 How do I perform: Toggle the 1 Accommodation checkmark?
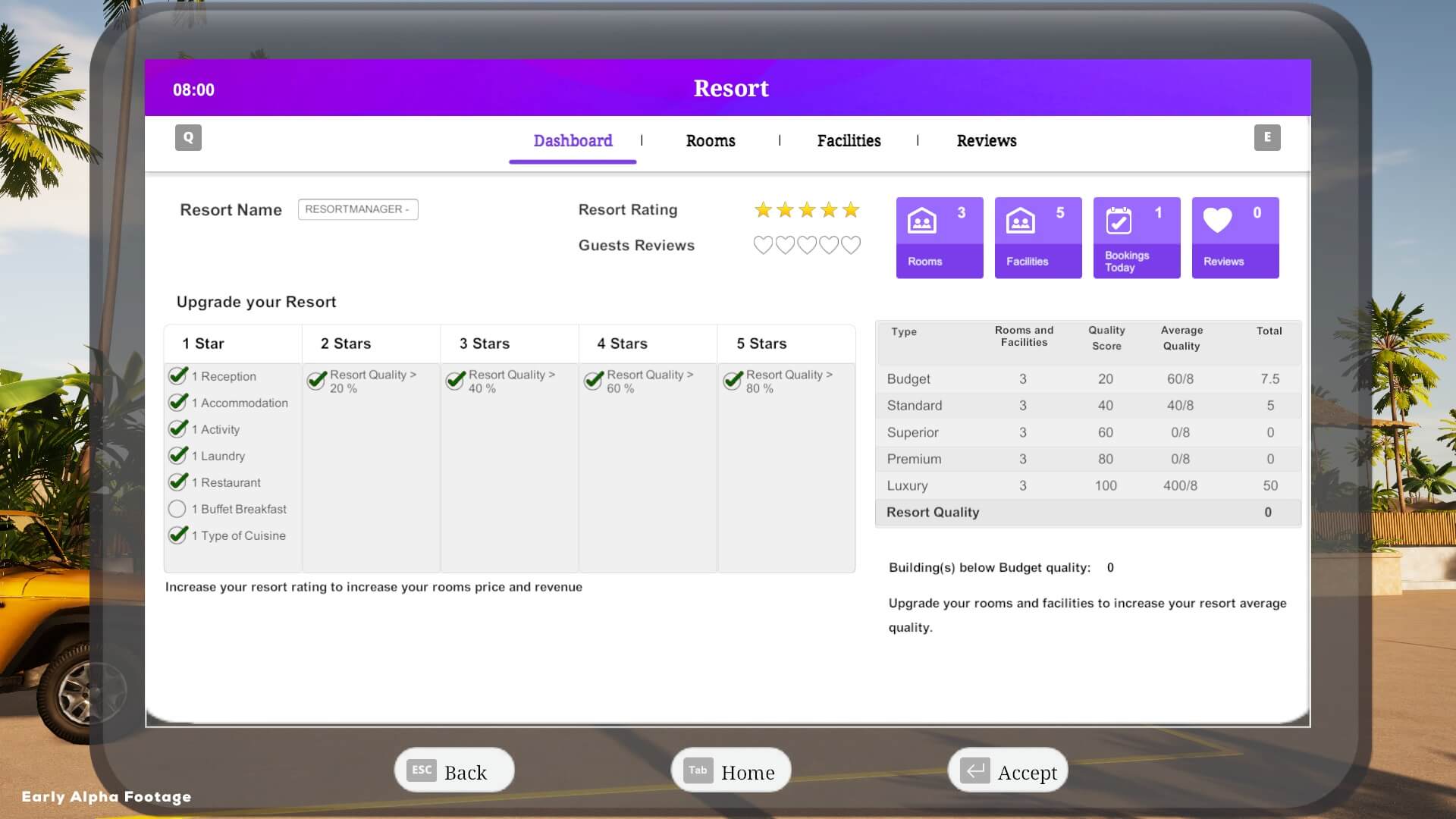(178, 402)
